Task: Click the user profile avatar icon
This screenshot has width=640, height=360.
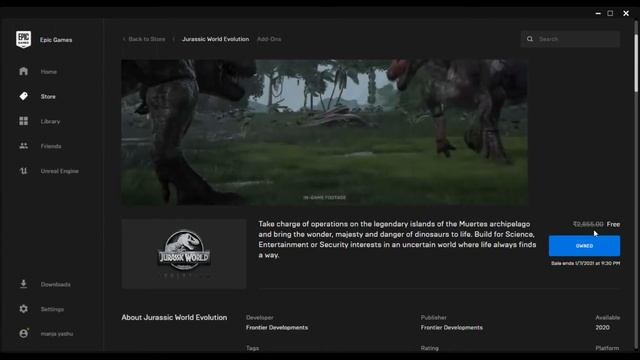Action: [x=24, y=333]
